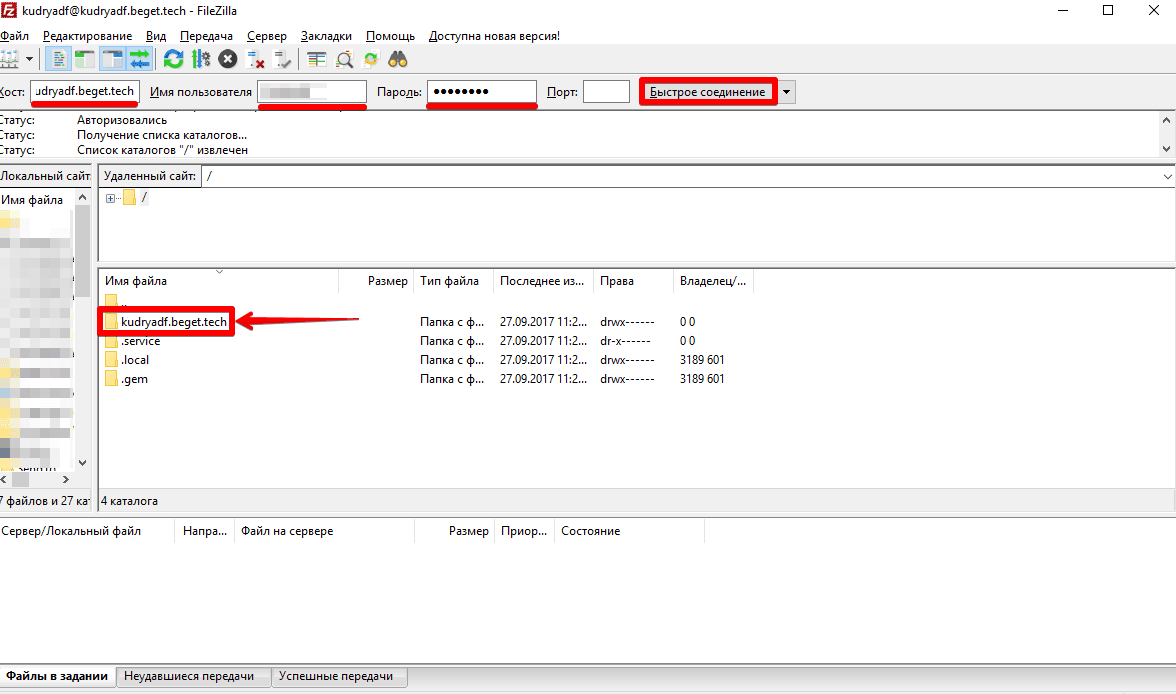Toggle the local directory tree view

tap(85, 59)
